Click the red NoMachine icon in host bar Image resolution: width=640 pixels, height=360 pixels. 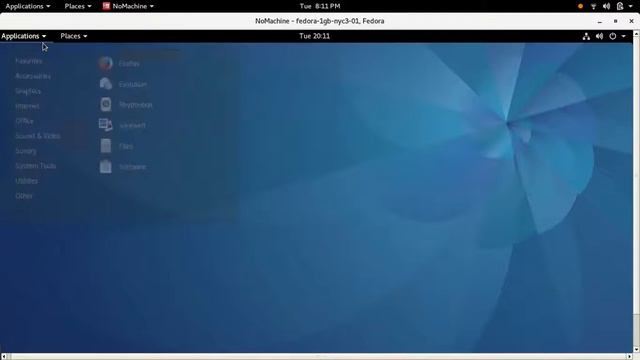[106, 6]
